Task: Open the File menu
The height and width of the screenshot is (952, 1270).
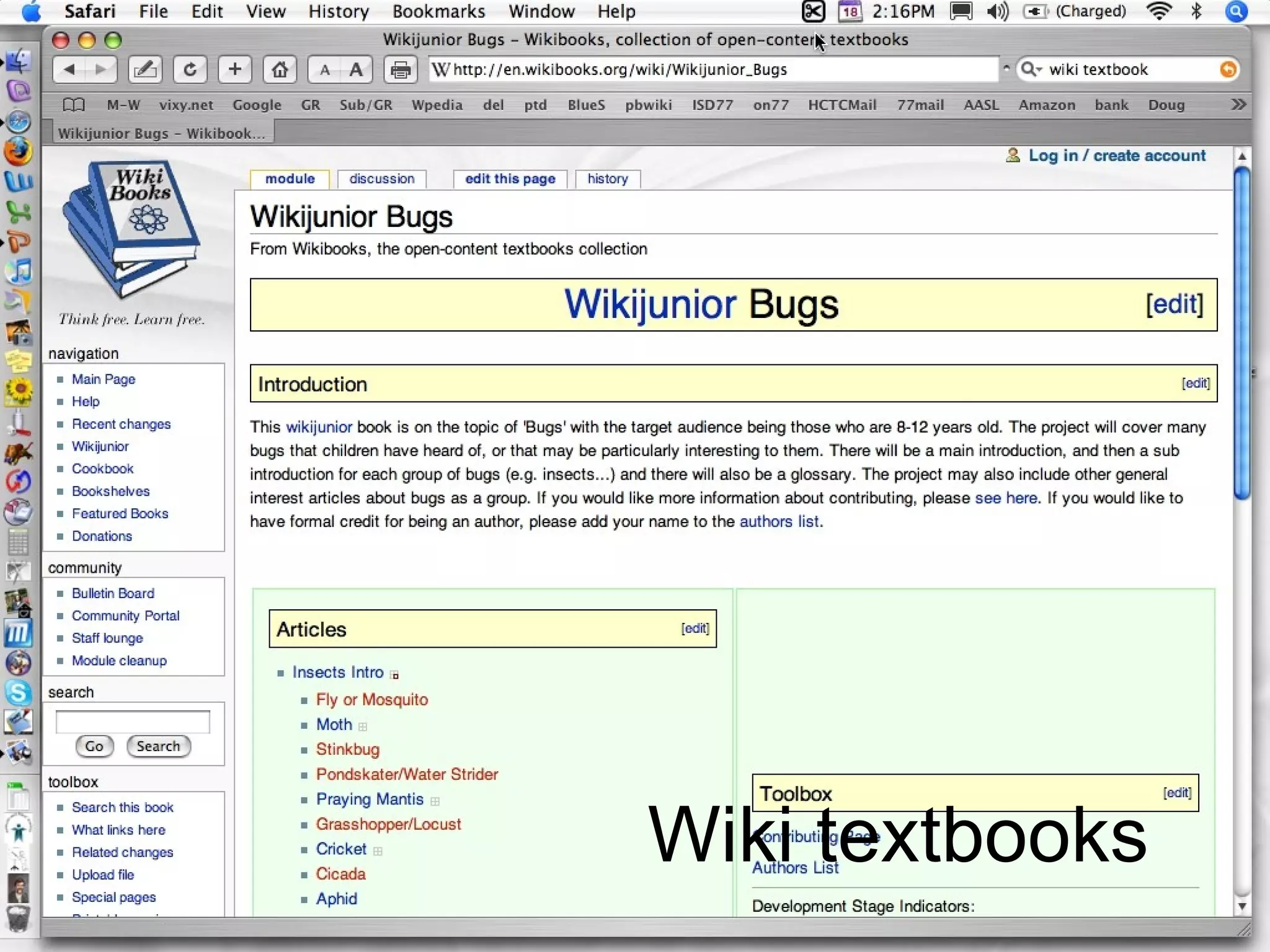Action: pyautogui.click(x=153, y=11)
